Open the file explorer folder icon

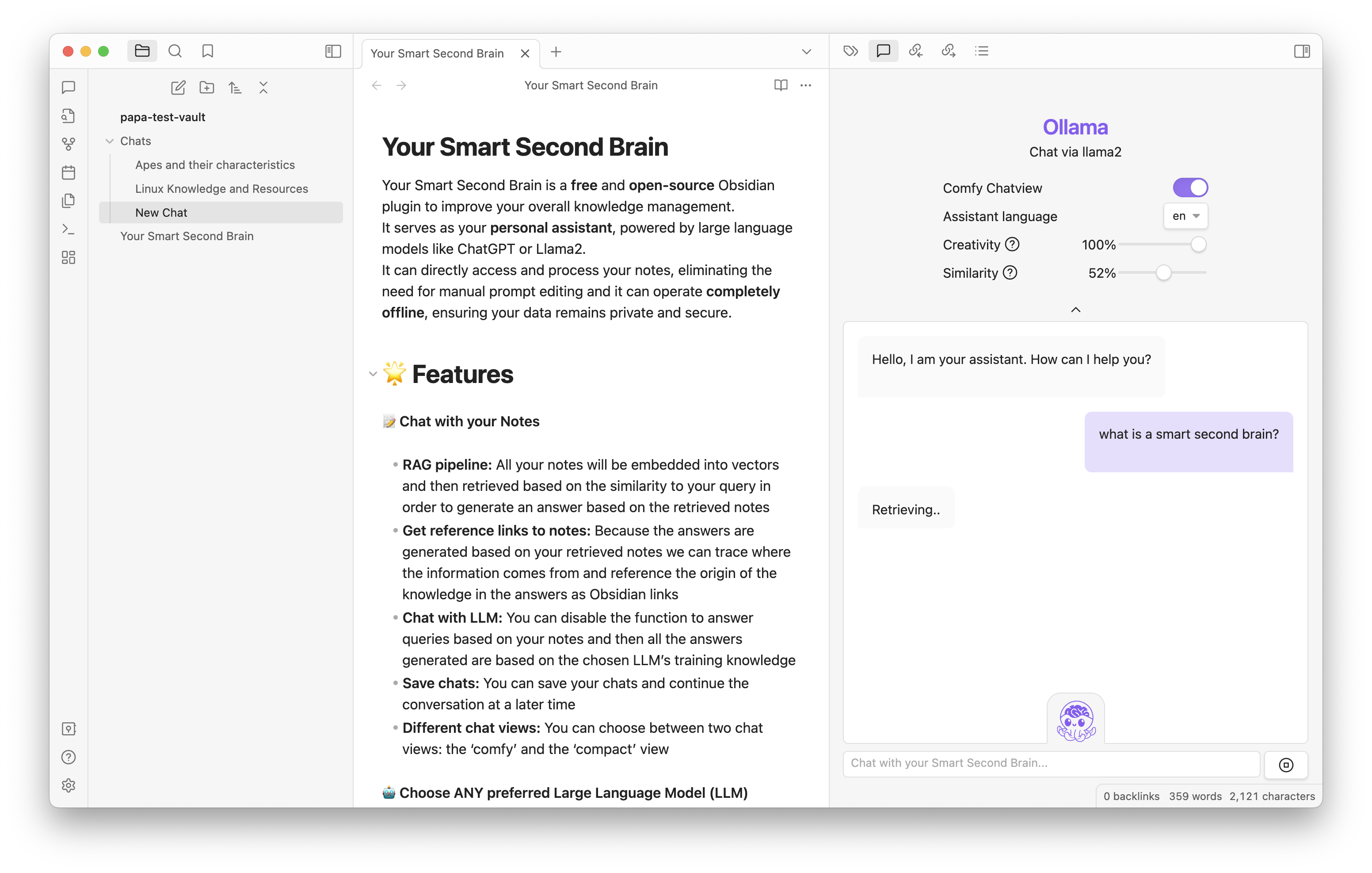point(142,51)
